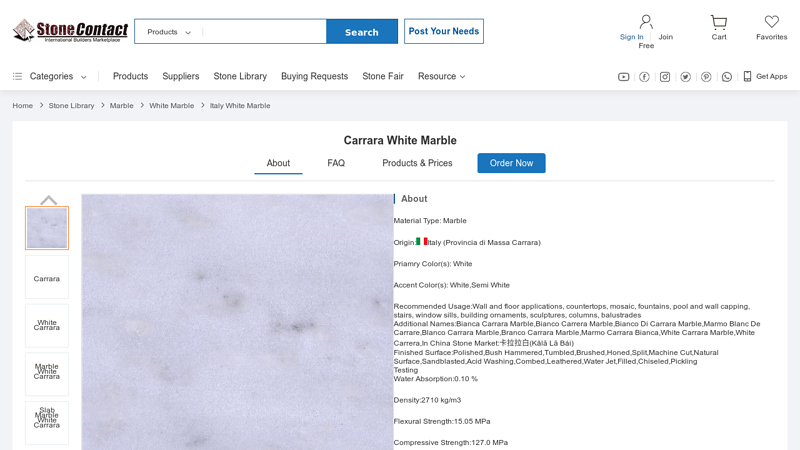The height and width of the screenshot is (450, 800).
Task: Click the Search button
Action: coord(362,32)
